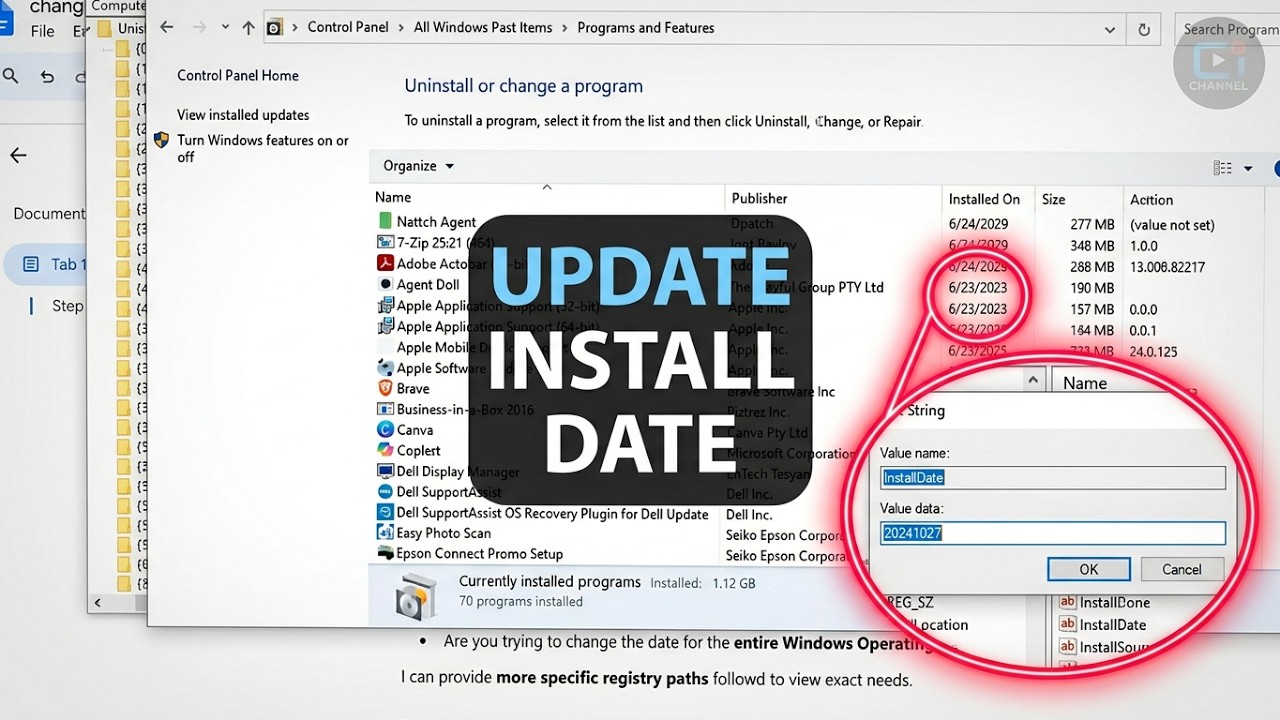
Task: Click the Currently installed programs icon
Action: (x=415, y=596)
